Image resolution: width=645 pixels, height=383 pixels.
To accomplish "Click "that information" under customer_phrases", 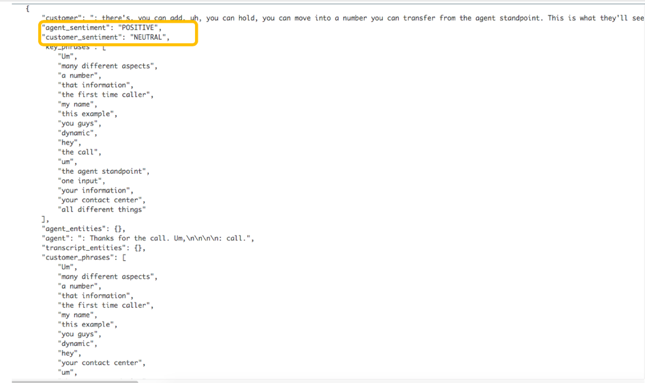I will tap(95, 296).
